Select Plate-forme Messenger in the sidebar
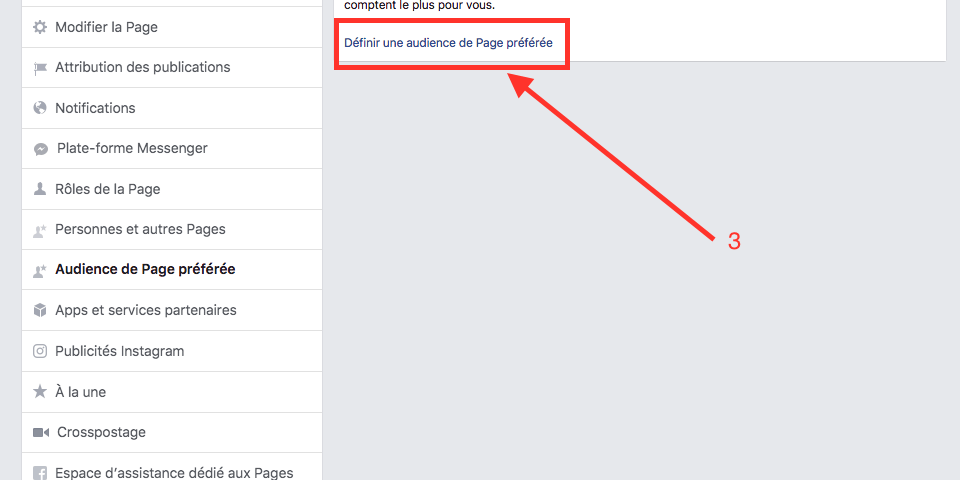The height and width of the screenshot is (480, 960). pos(172,149)
